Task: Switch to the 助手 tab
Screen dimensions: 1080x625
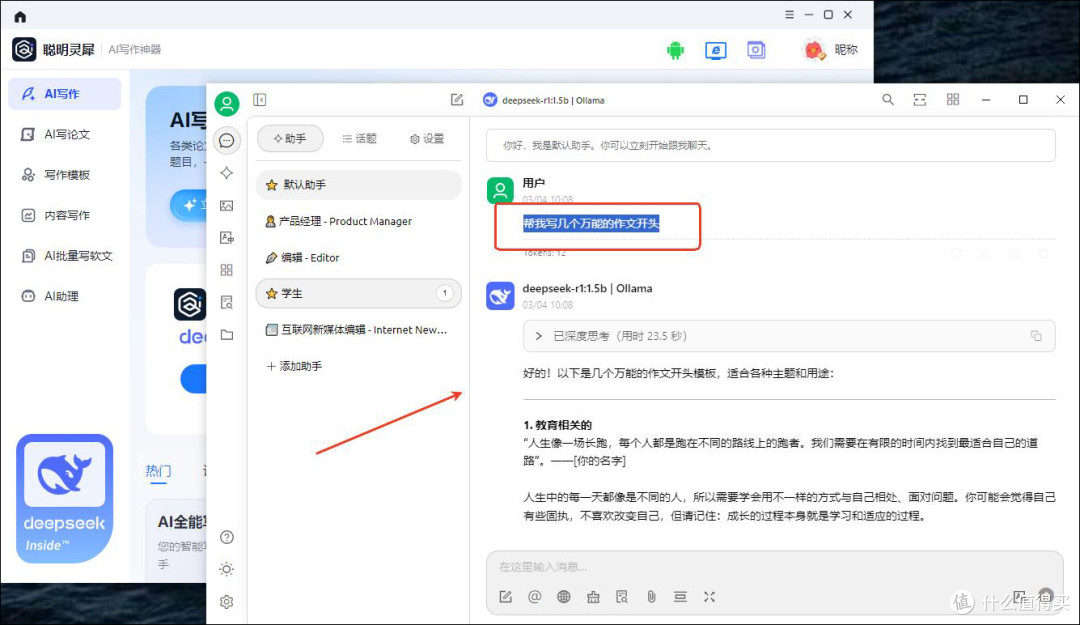Action: click(x=290, y=139)
